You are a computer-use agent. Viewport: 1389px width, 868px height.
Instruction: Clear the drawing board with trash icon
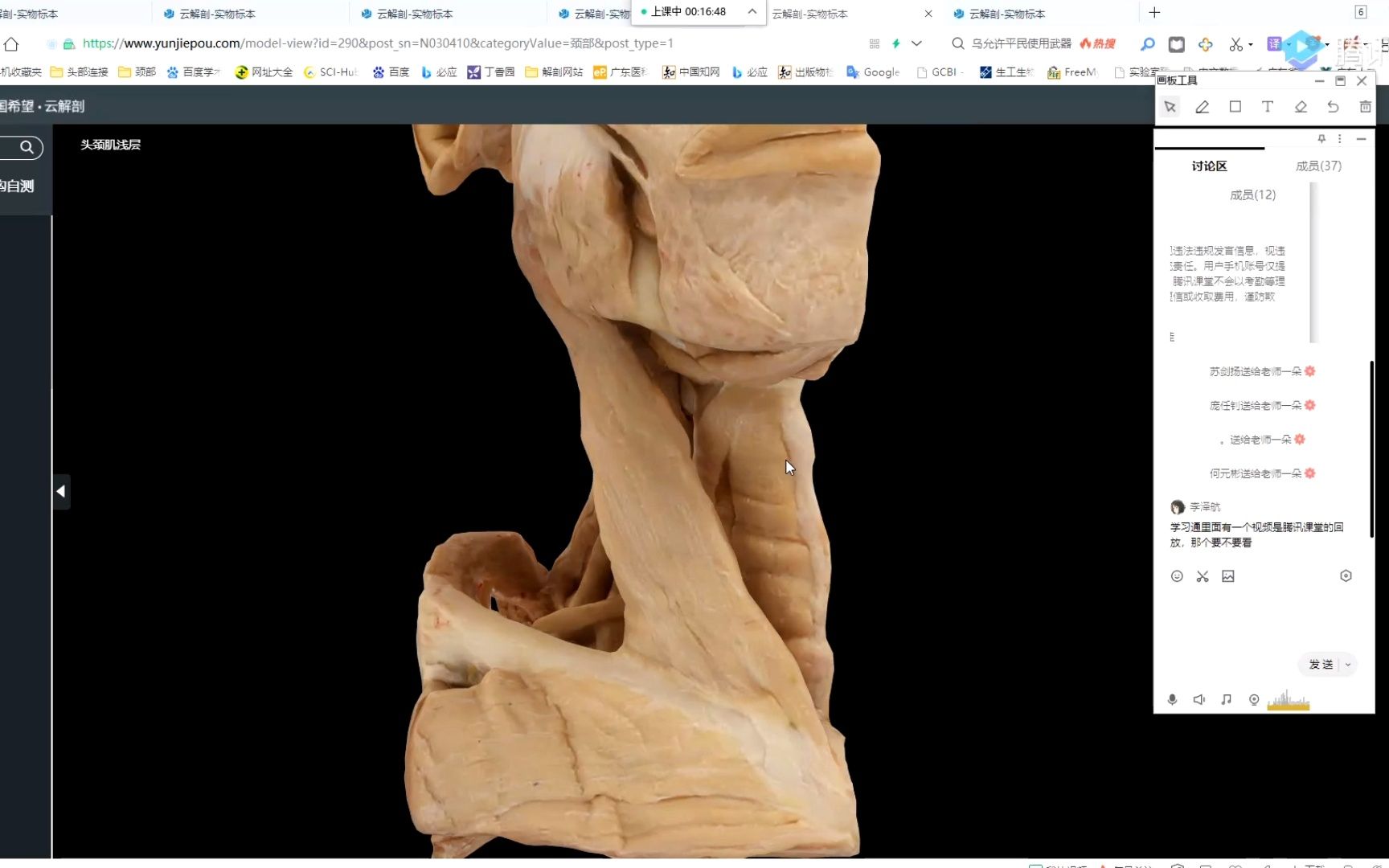1365,107
